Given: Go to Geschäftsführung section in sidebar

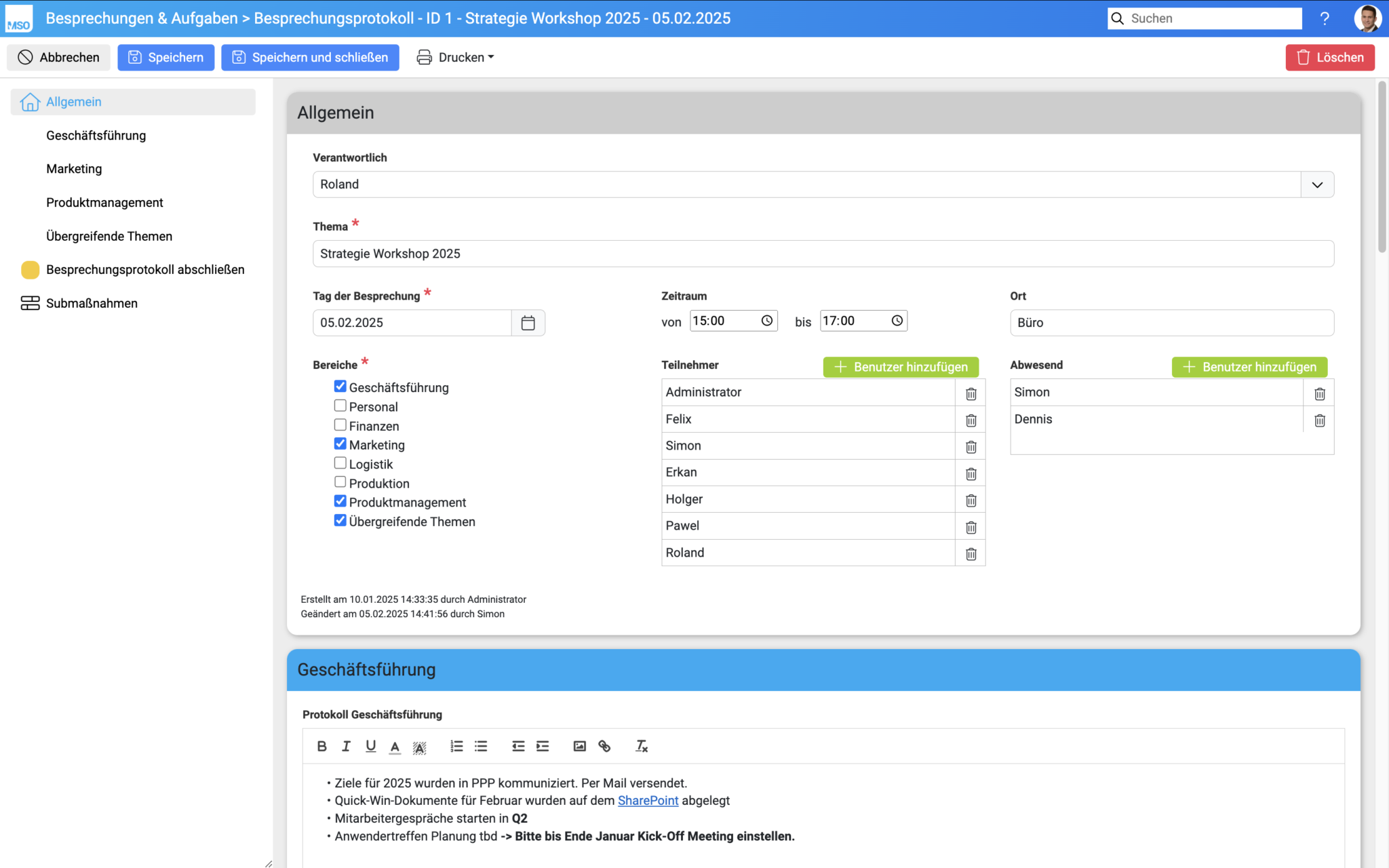Looking at the screenshot, I should (x=96, y=136).
